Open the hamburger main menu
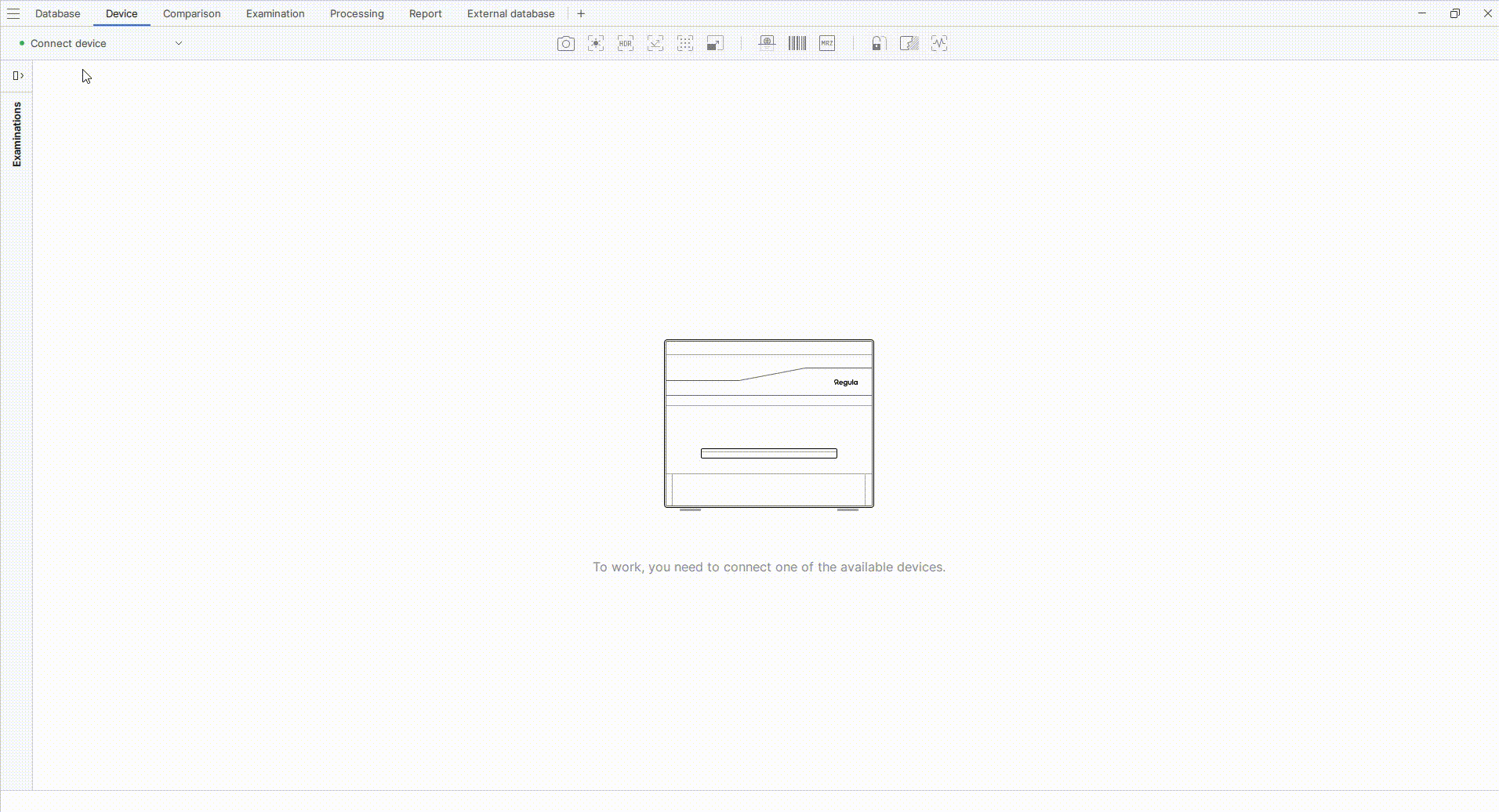The width and height of the screenshot is (1499, 812). click(x=13, y=14)
